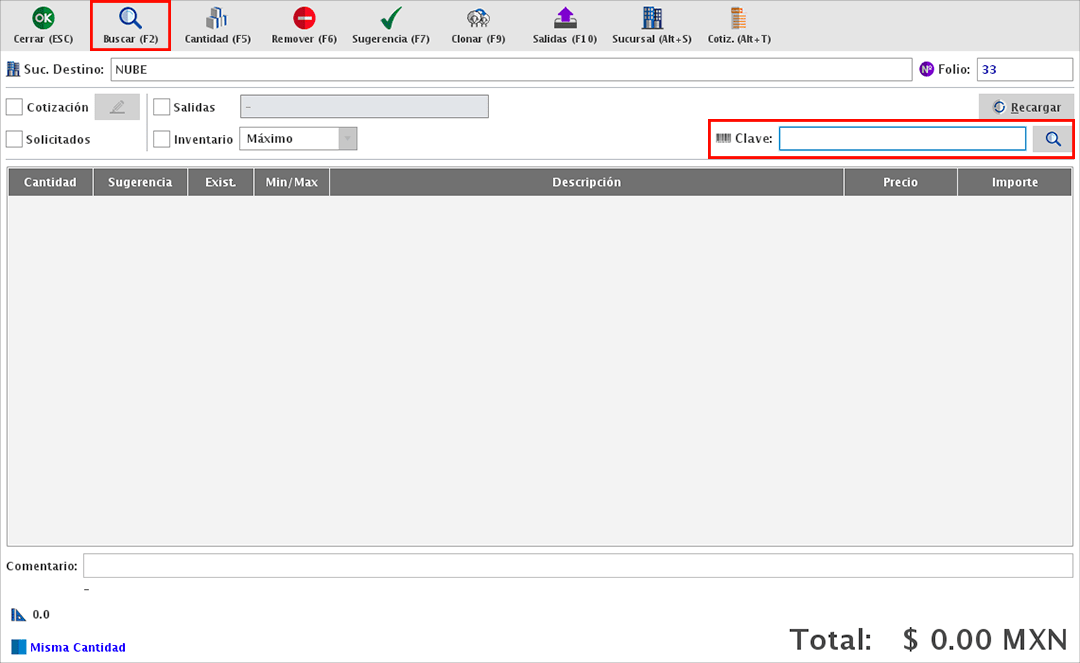Open Salidas (F10) from toolbar
This screenshot has height=663, width=1080.
coord(565,18)
